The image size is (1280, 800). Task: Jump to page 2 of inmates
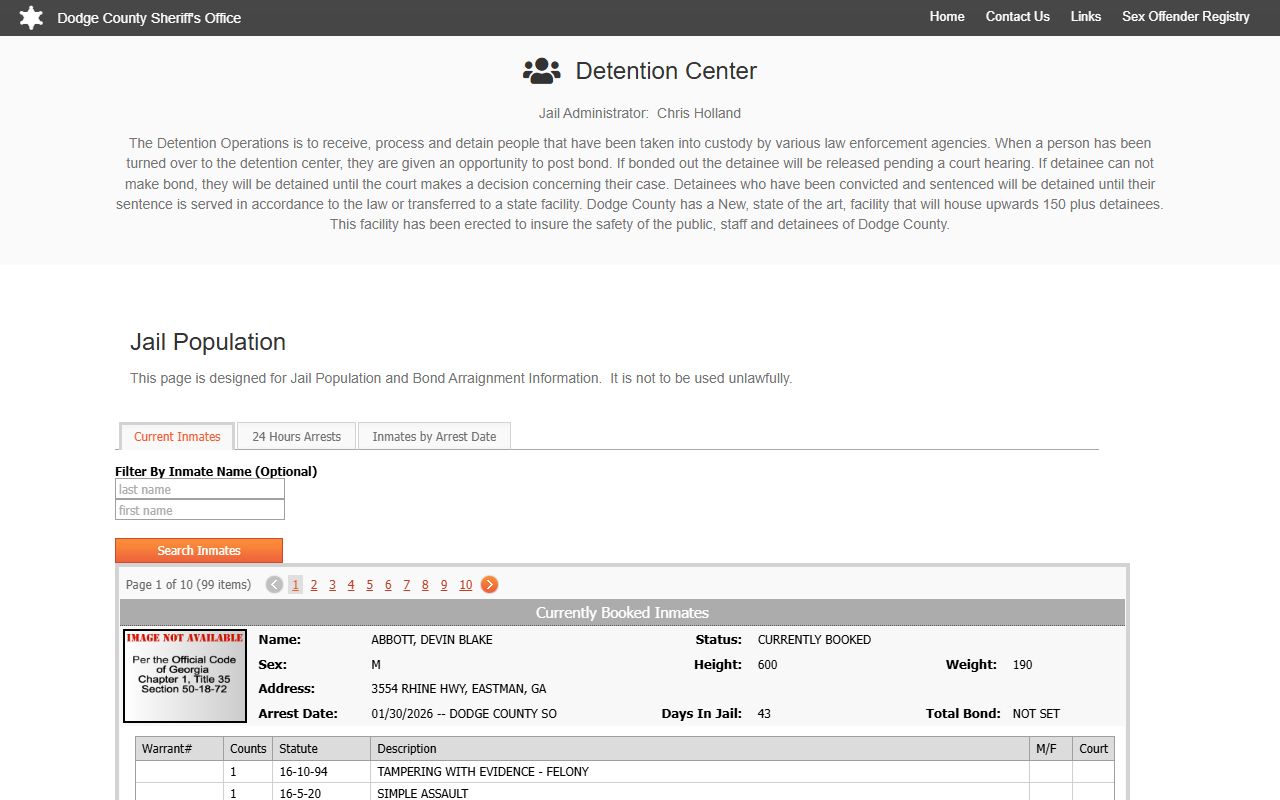(x=314, y=585)
